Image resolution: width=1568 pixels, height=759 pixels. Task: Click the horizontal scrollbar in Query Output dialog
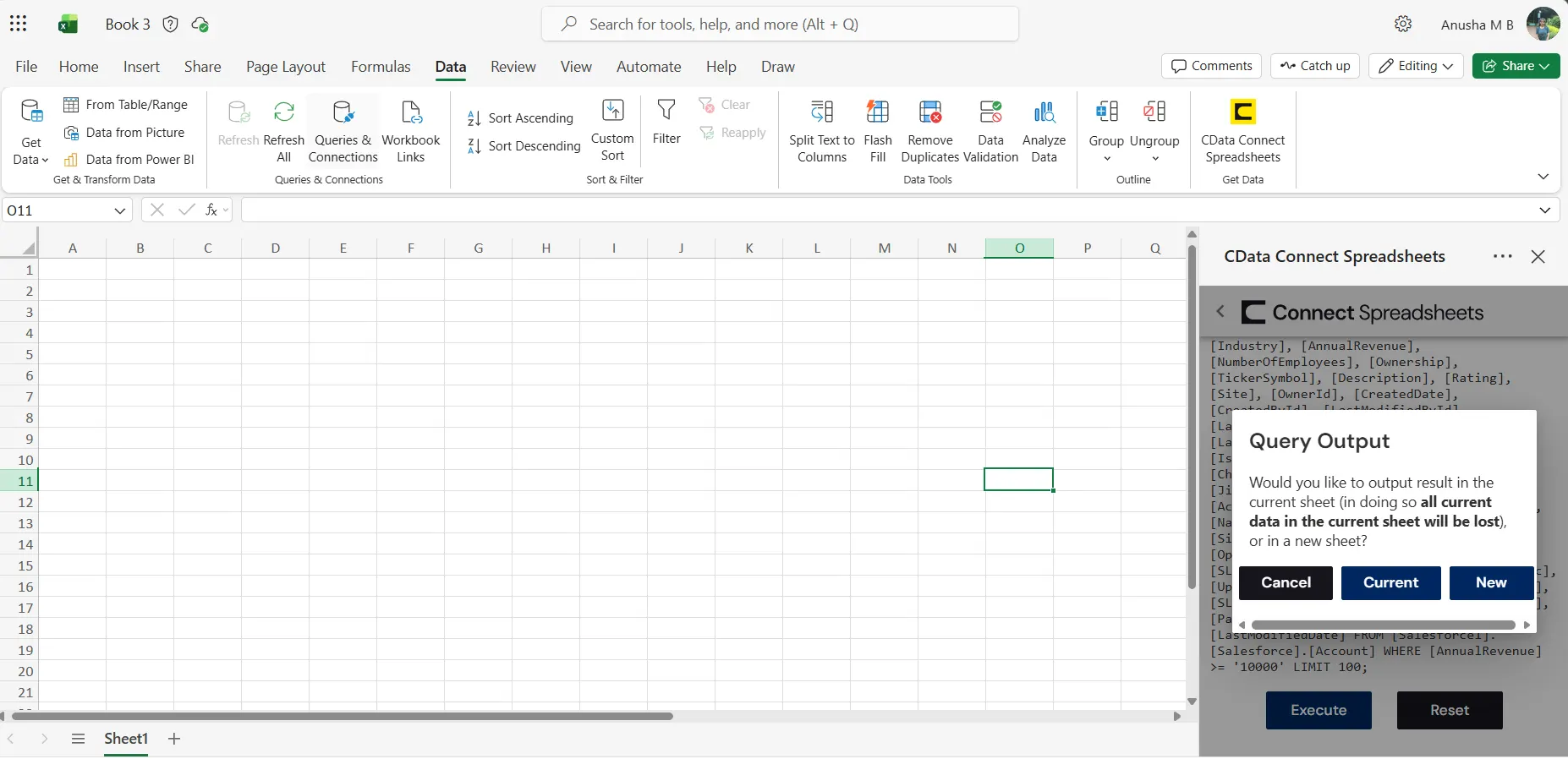(1384, 625)
